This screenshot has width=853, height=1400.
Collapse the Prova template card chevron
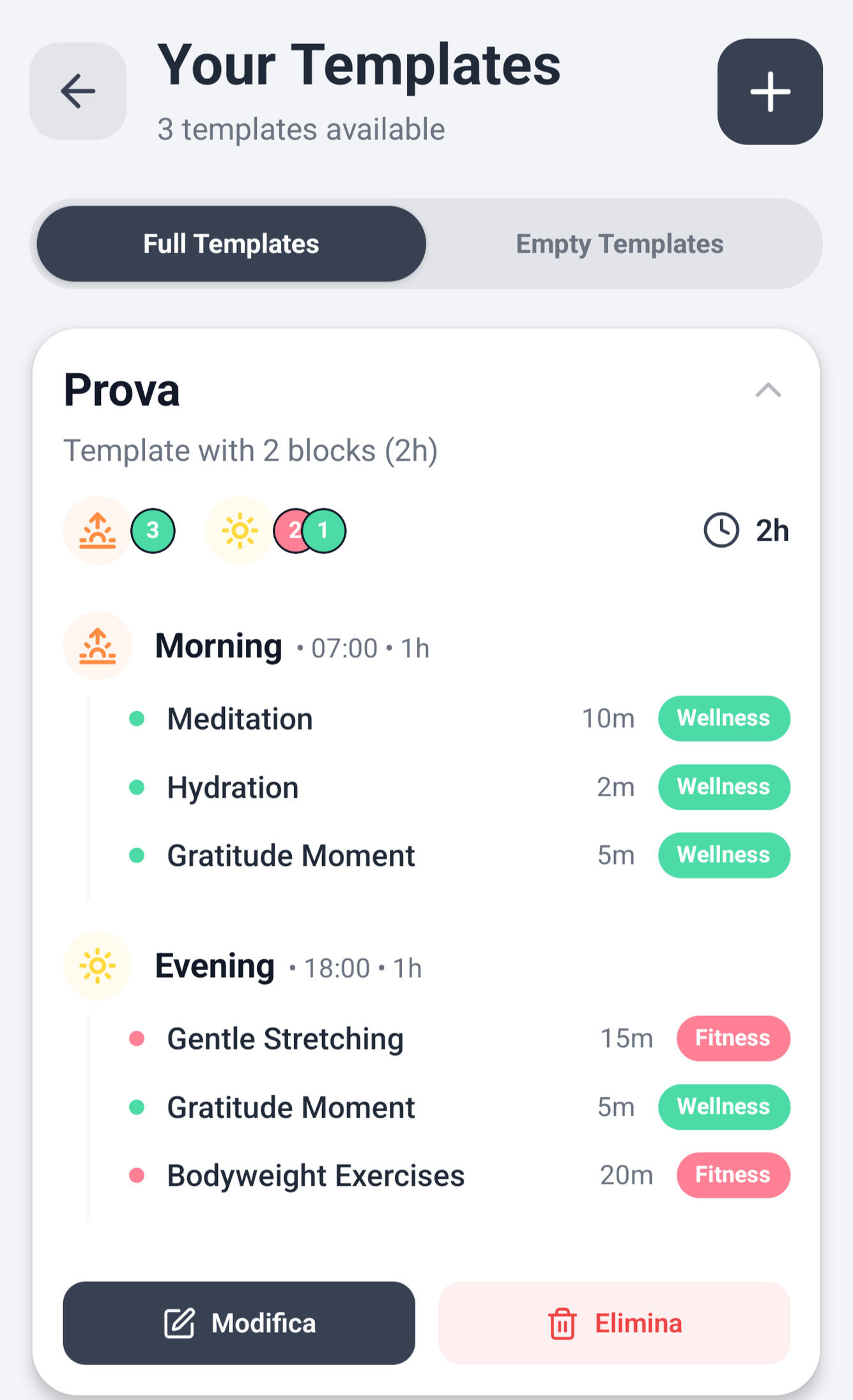768,390
